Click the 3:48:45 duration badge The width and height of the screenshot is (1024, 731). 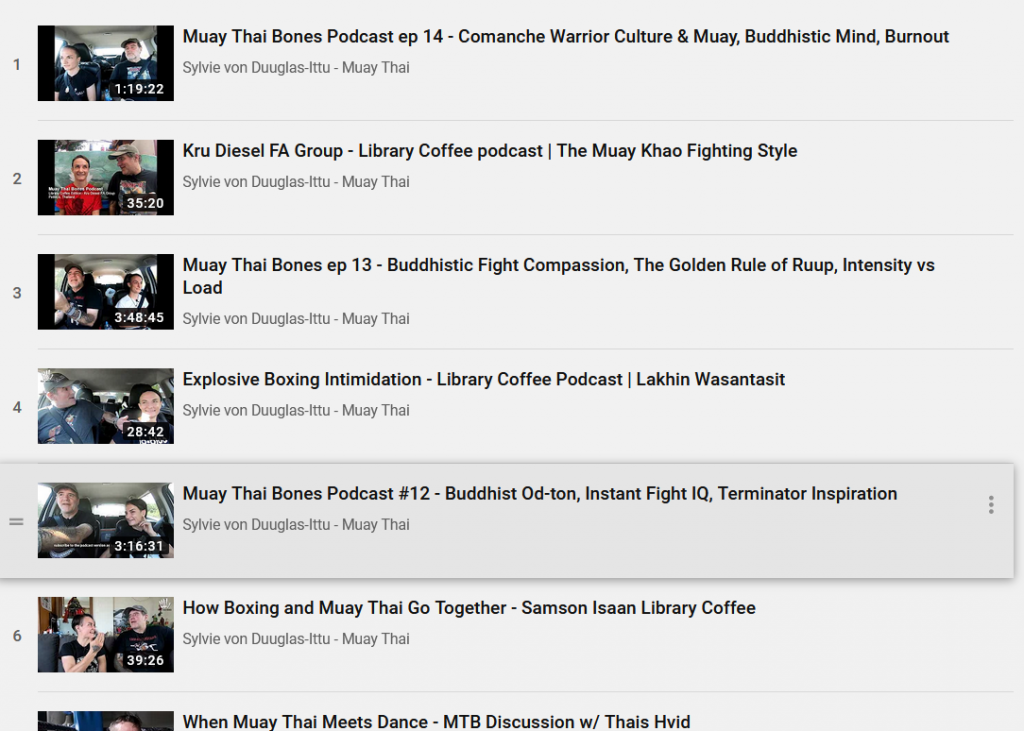[x=139, y=317]
